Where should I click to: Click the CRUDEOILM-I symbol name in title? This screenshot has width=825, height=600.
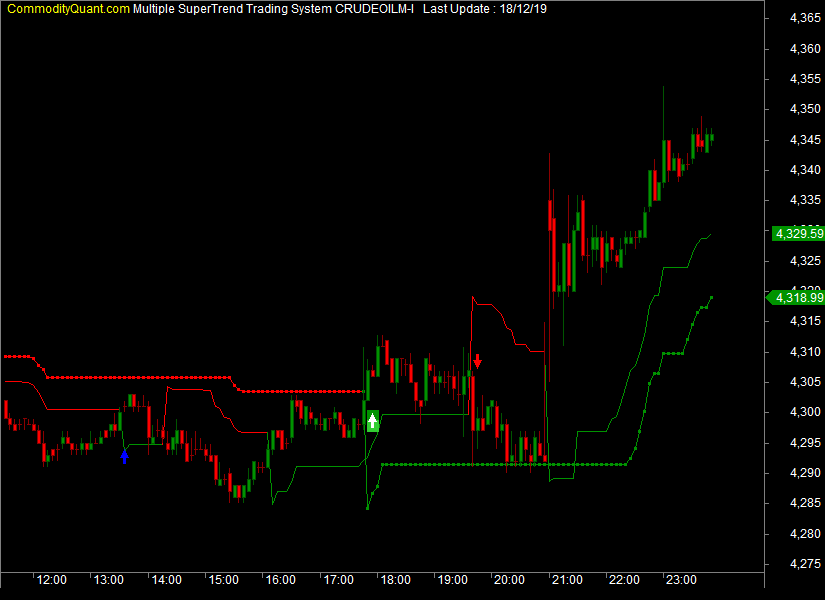(374, 9)
